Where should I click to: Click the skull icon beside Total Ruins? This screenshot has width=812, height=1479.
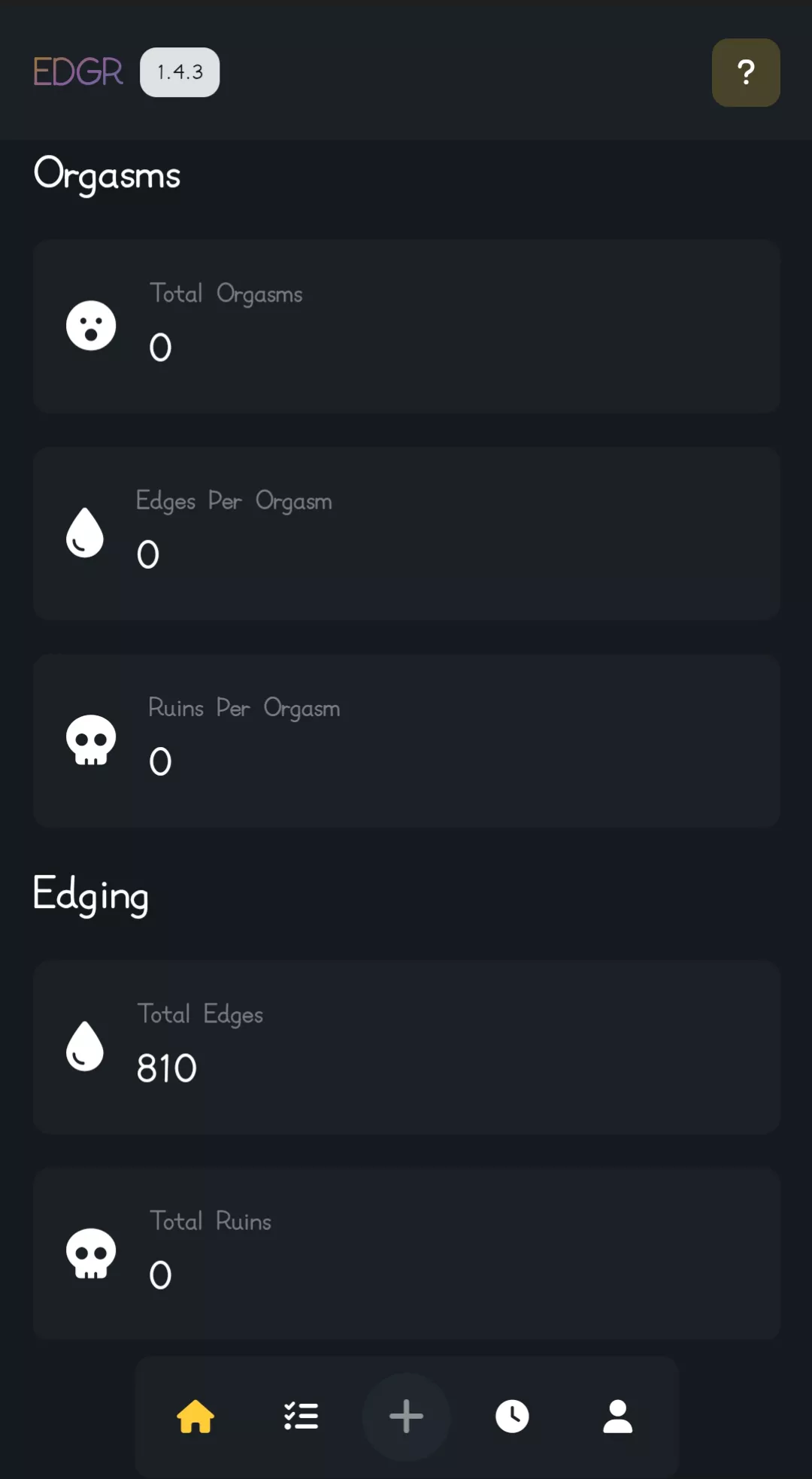[x=91, y=1254]
